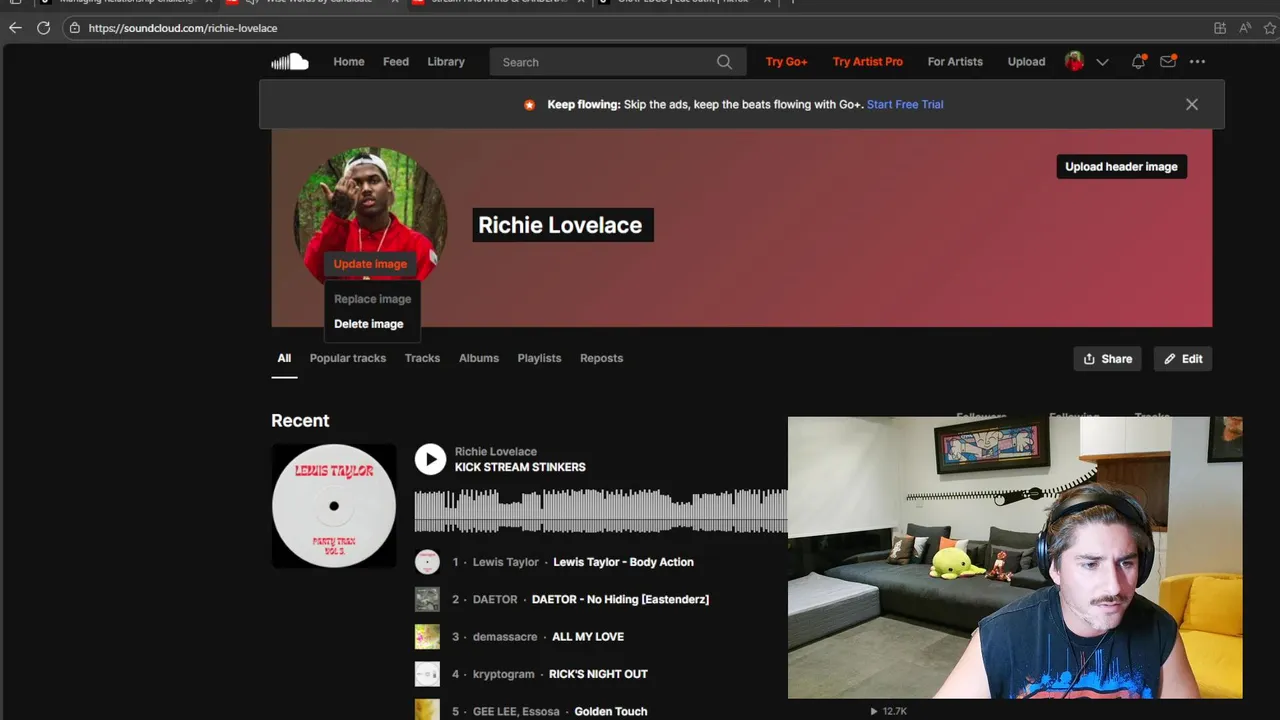
Task: Expand the profile dropdown chevron
Action: pyautogui.click(x=1102, y=62)
